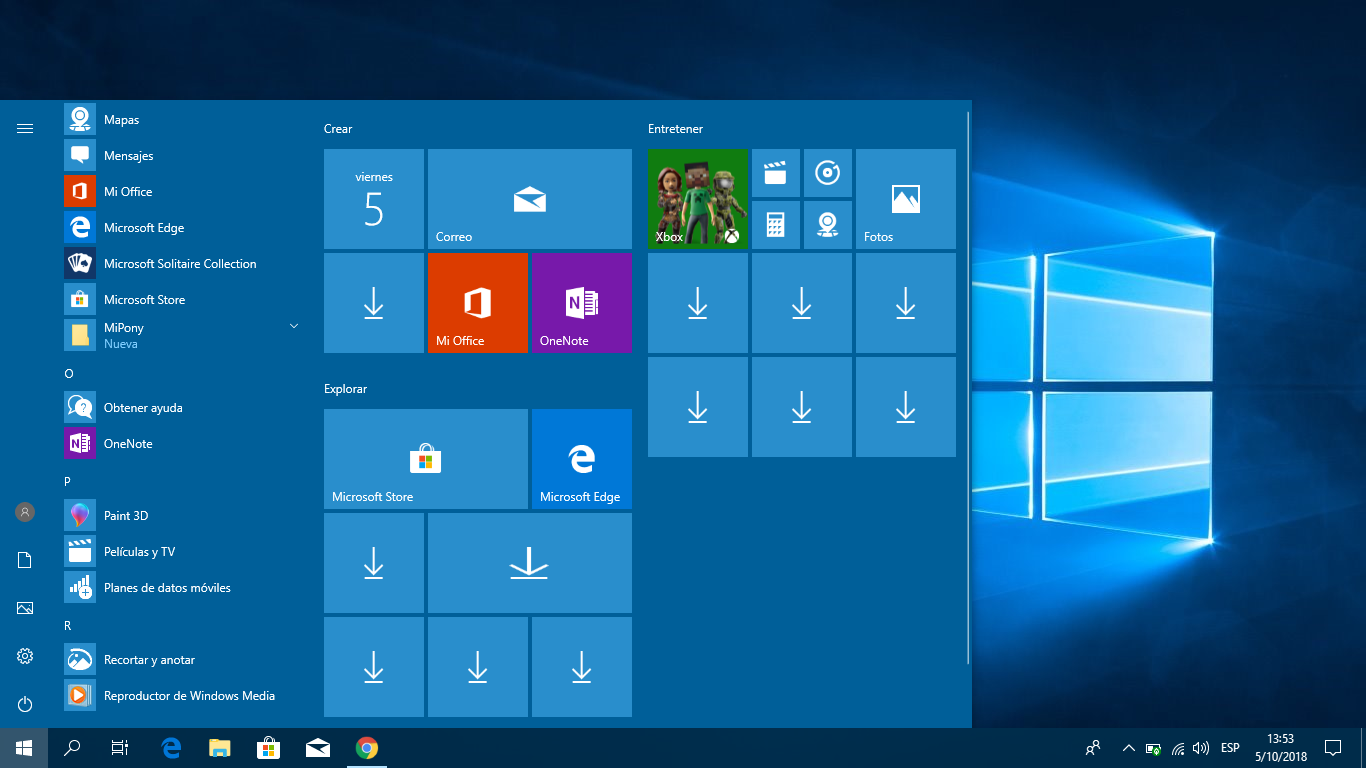Click the Windows Start button
The height and width of the screenshot is (768, 1366).
[24, 748]
